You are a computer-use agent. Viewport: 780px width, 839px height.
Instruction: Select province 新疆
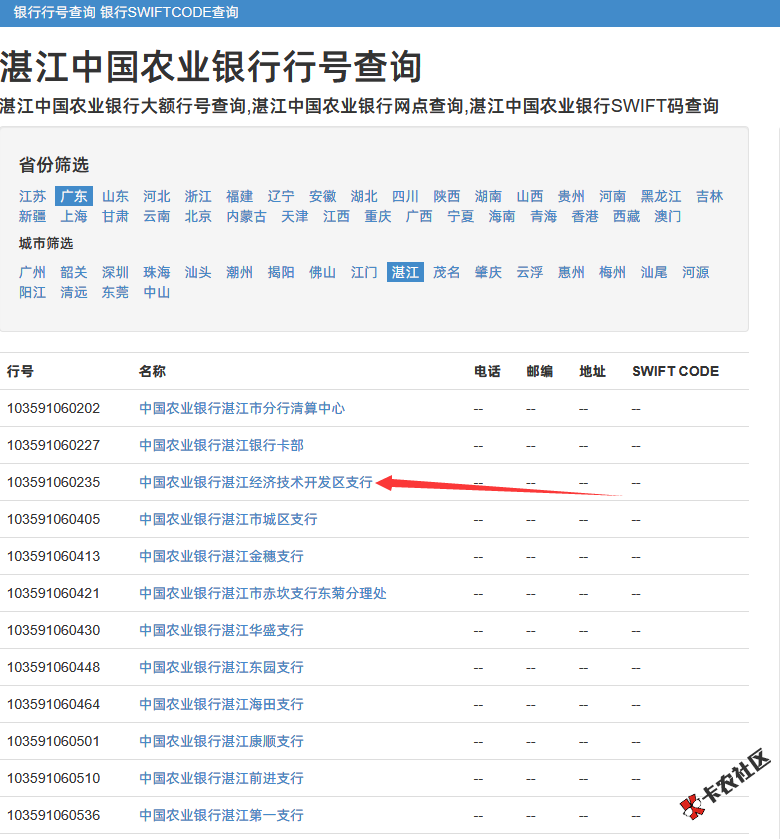pos(33,216)
